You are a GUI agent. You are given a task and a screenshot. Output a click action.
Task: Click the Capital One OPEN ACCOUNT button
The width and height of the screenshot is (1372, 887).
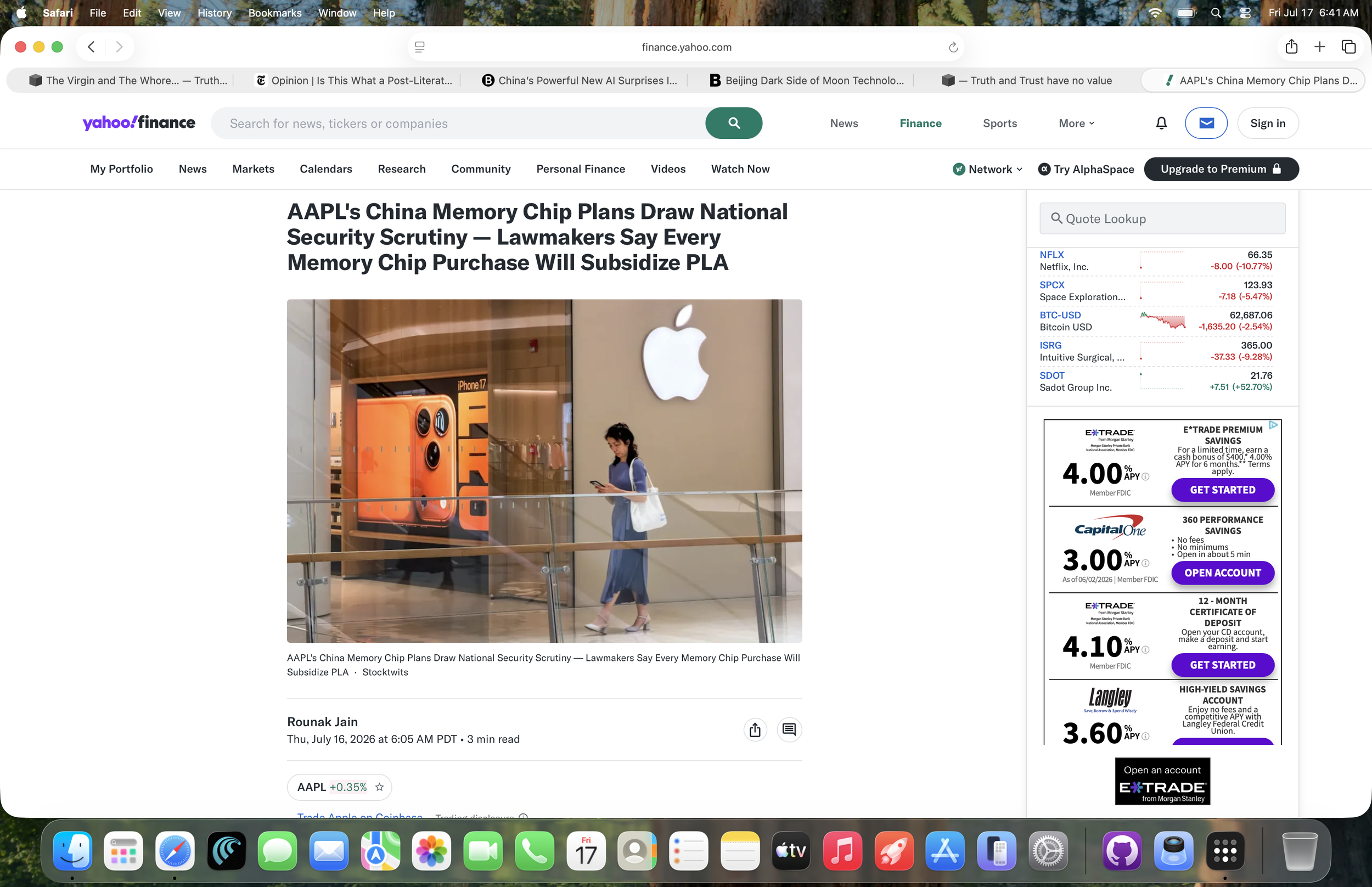click(1222, 572)
